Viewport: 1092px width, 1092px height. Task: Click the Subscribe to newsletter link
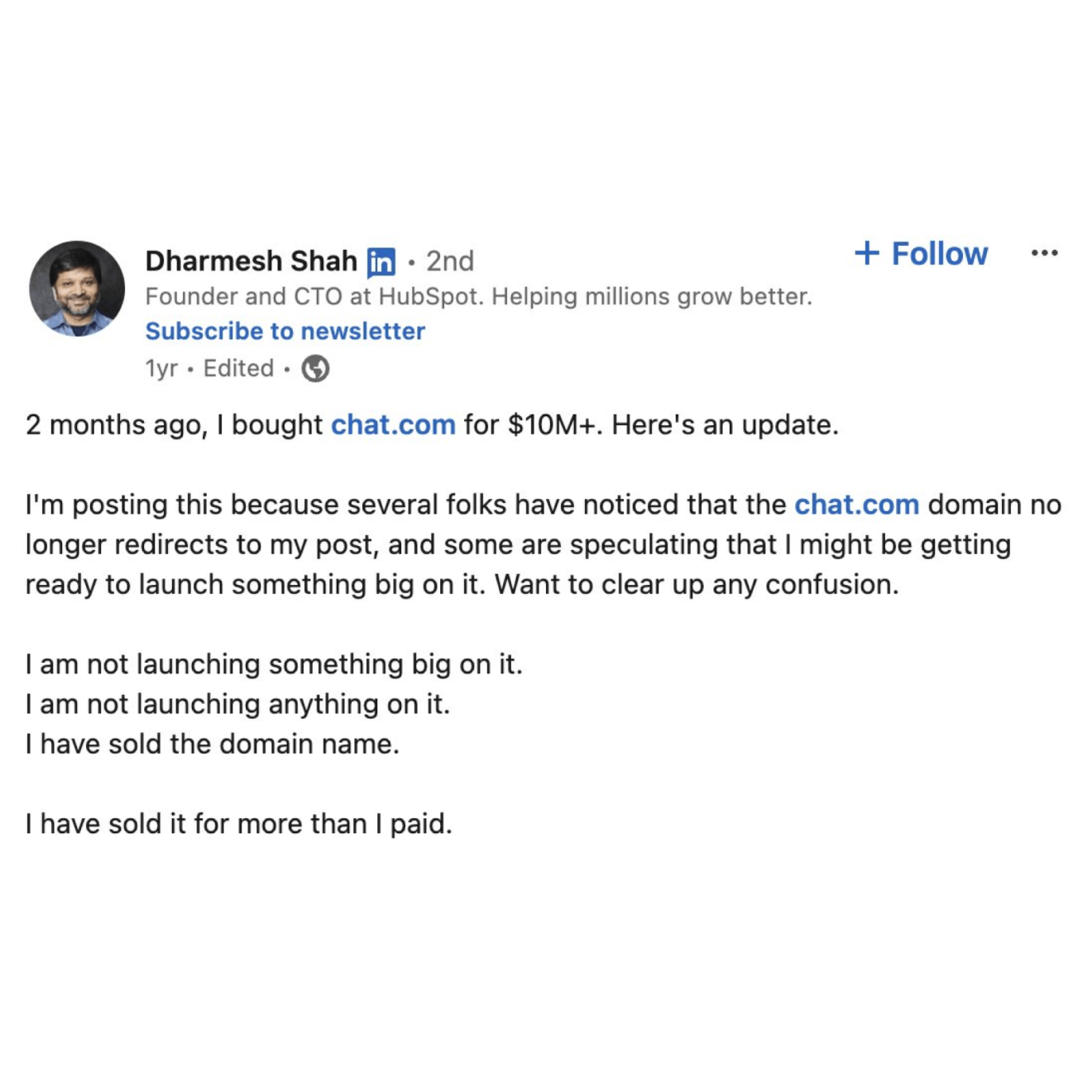[285, 331]
